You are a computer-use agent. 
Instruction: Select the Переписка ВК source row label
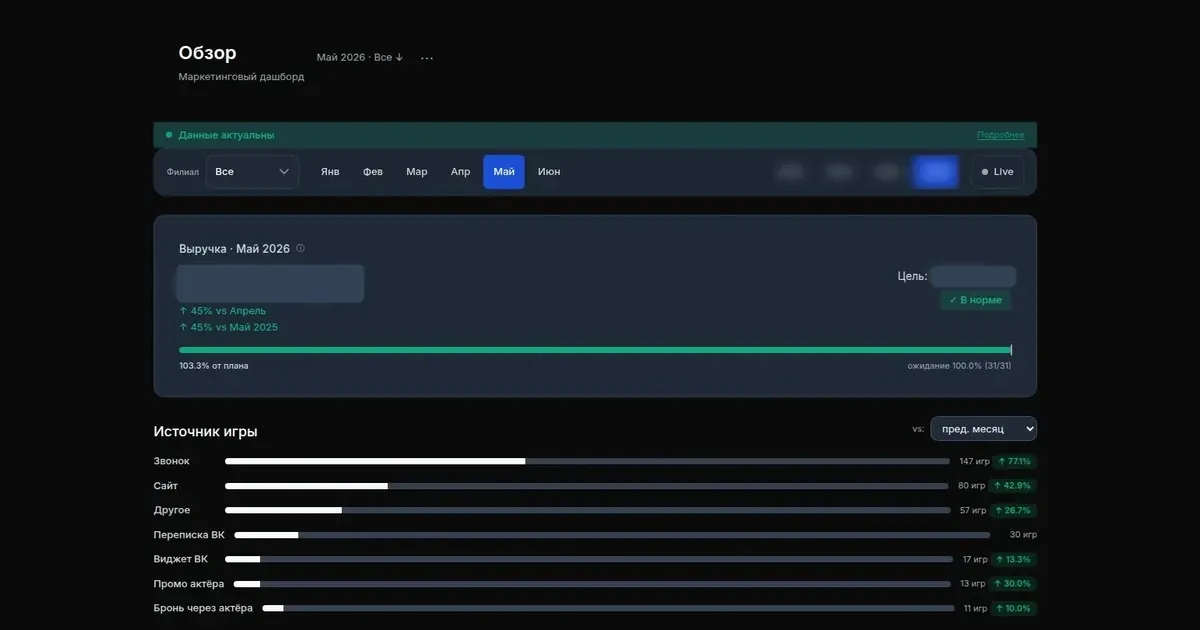click(189, 535)
